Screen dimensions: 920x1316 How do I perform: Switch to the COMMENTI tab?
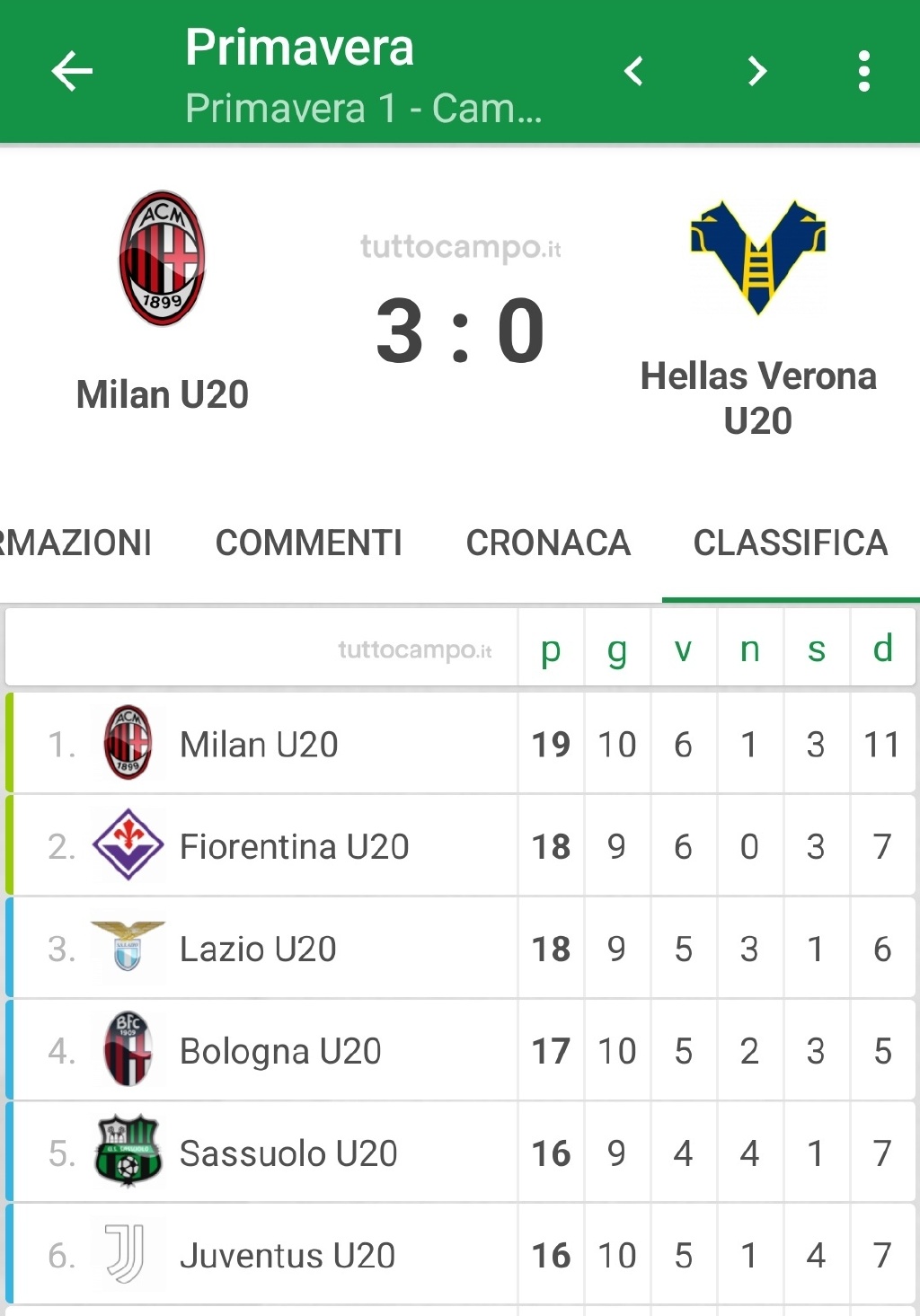point(309,543)
